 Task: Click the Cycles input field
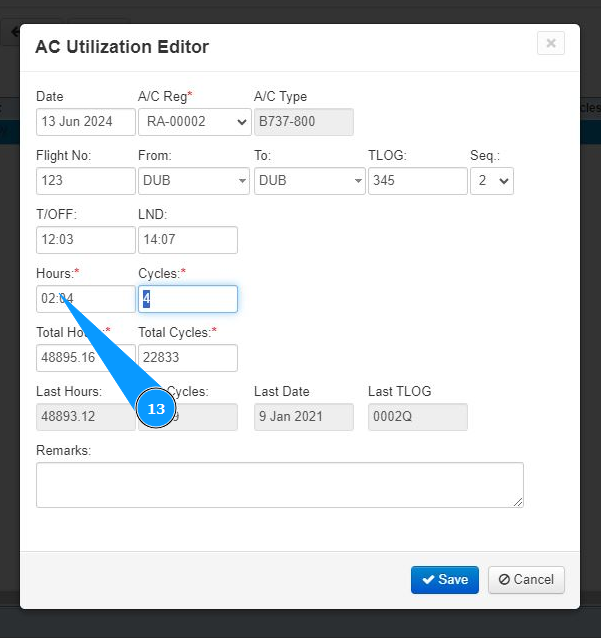tap(187, 299)
